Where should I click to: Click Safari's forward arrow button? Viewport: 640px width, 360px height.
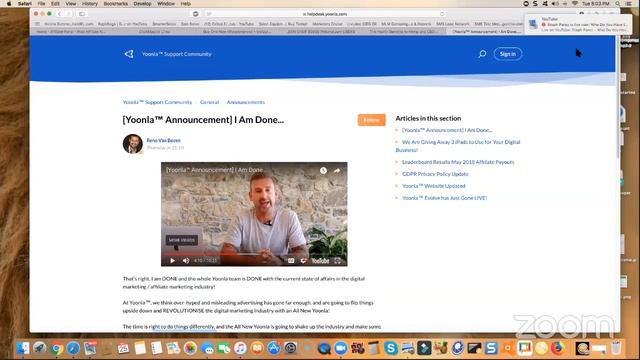pyautogui.click(x=68, y=14)
